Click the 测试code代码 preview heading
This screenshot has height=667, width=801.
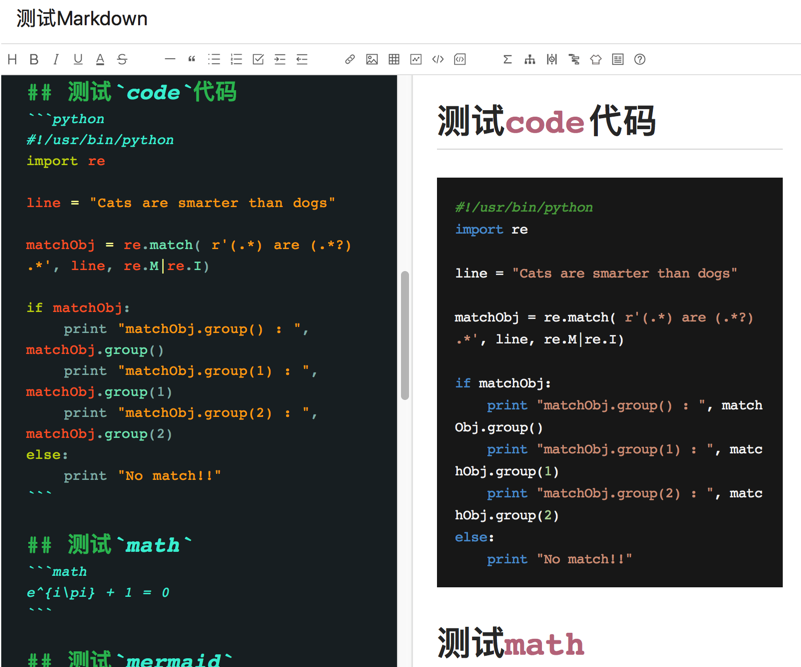coord(547,122)
